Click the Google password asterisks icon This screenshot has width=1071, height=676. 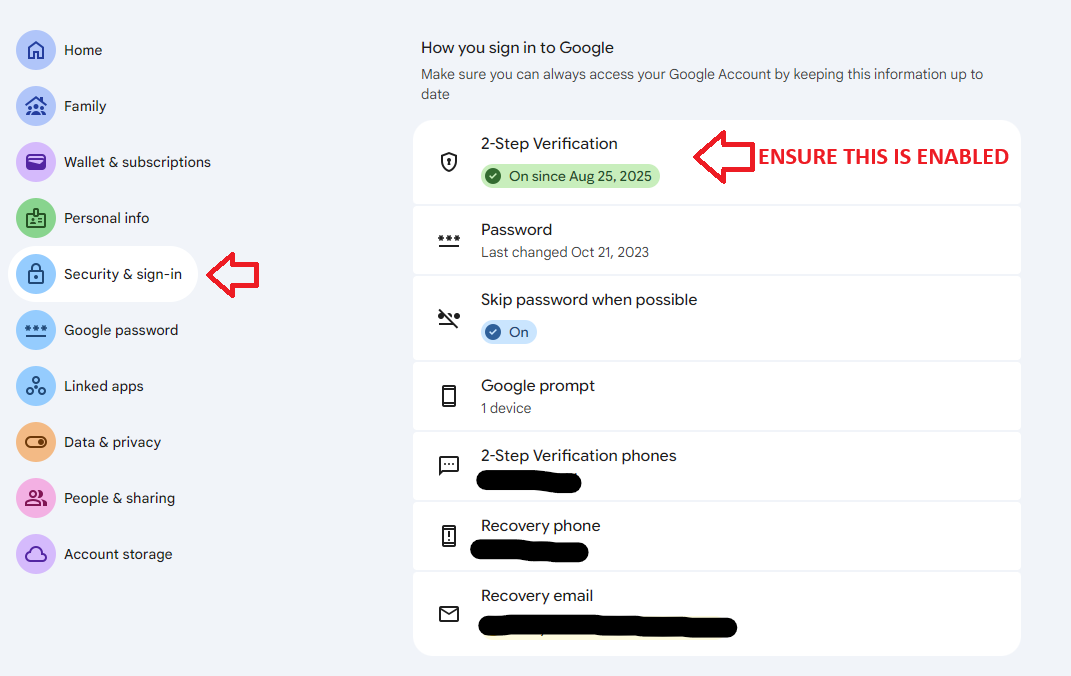(x=36, y=330)
